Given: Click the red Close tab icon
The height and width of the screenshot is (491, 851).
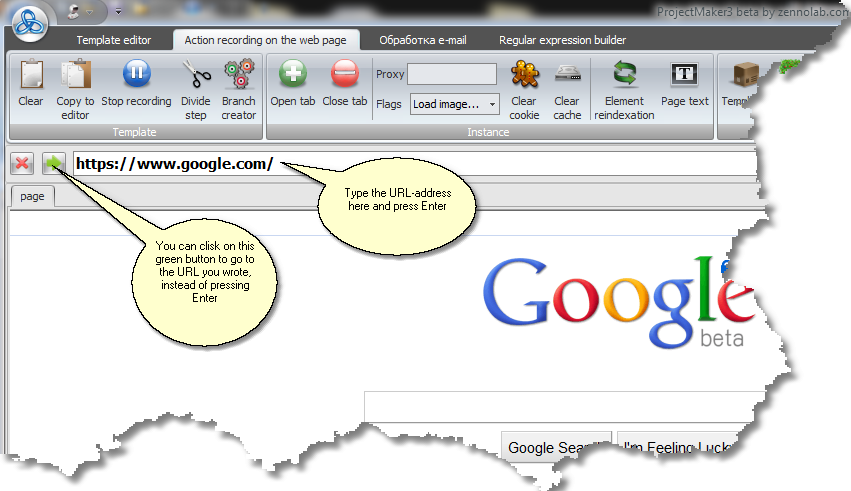Looking at the screenshot, I should click(345, 77).
